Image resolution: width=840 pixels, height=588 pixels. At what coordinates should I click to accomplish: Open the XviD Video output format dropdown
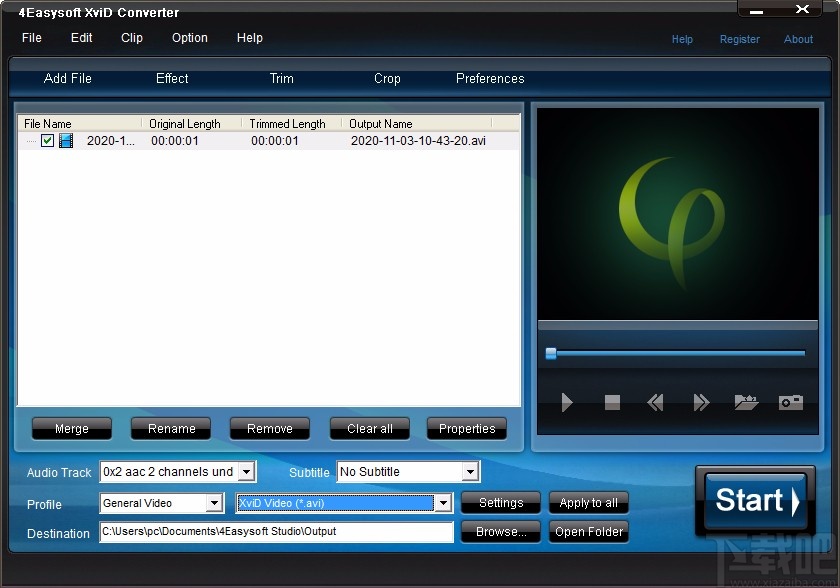[x=443, y=504]
